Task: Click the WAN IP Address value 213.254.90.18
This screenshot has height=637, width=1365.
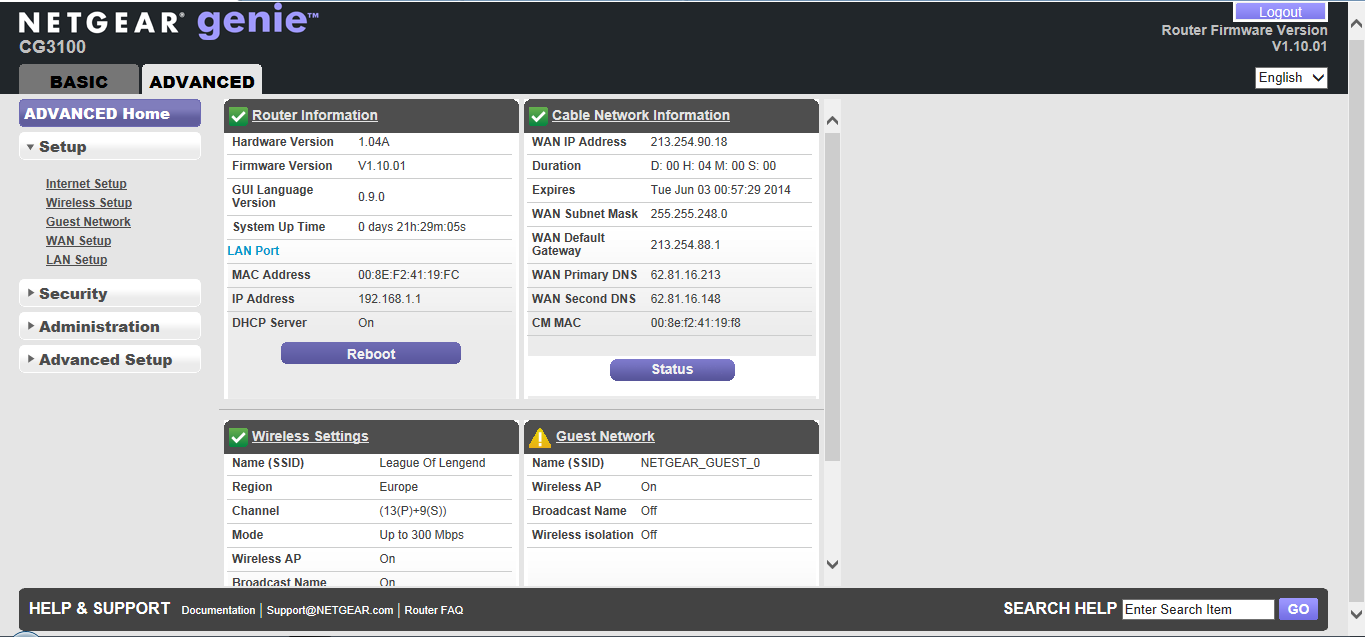Action: [x=689, y=142]
